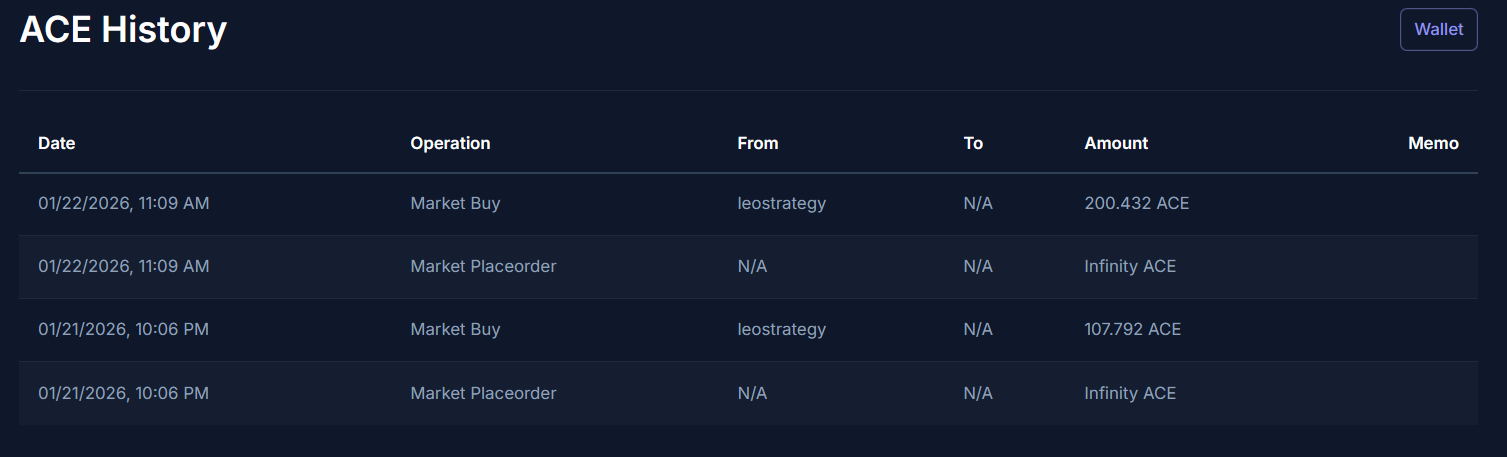Click the Market Buy entry from 01/21/2026
This screenshot has width=1507, height=457.
455,329
